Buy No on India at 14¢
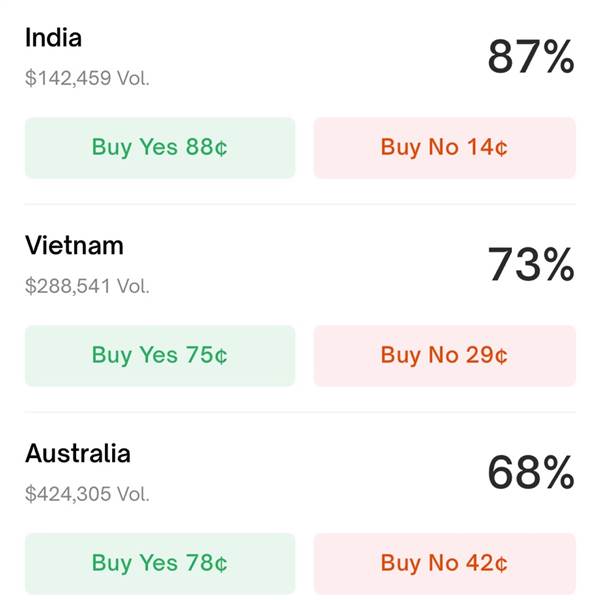 tap(445, 148)
